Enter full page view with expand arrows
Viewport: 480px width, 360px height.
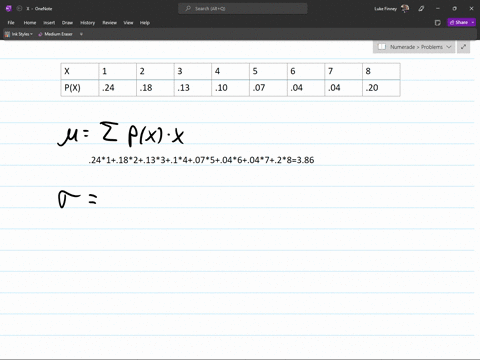463,47
